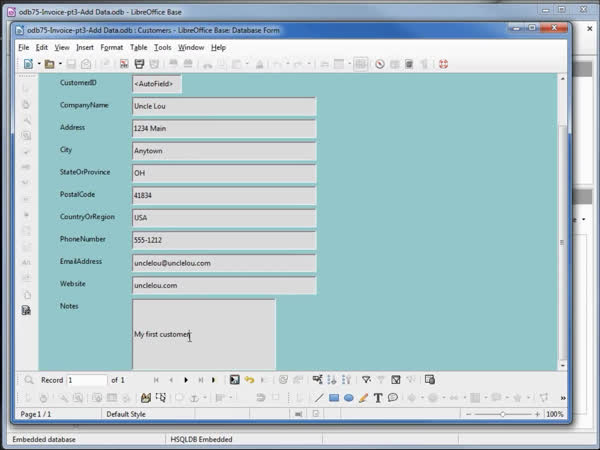Click zoom out minus in status bar
The width and height of the screenshot is (600, 450).
coord(468,414)
